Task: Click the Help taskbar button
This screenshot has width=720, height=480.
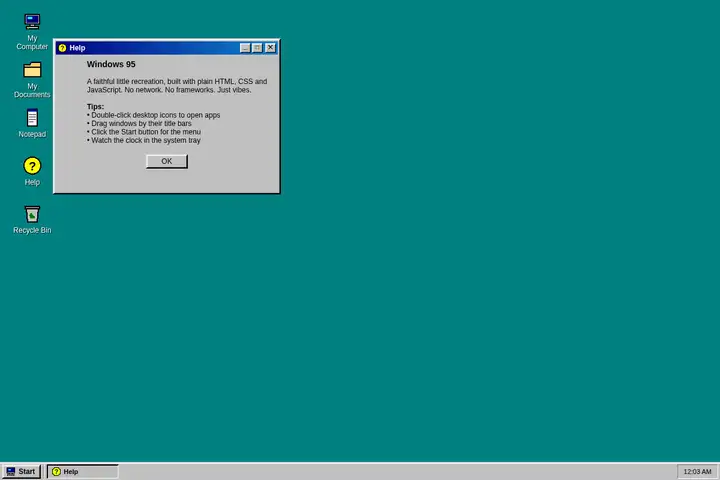Action: point(83,471)
